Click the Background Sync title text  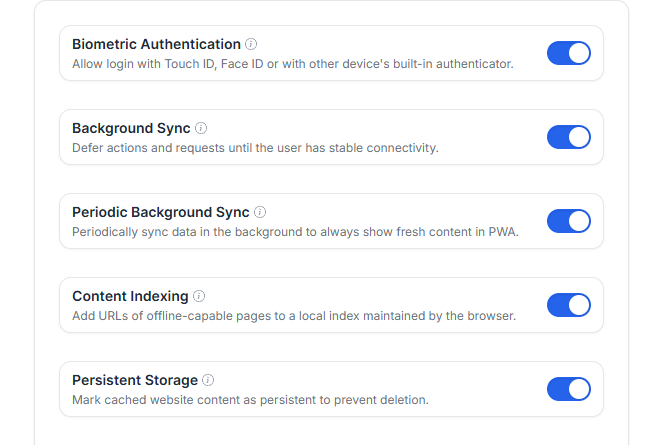tap(131, 128)
